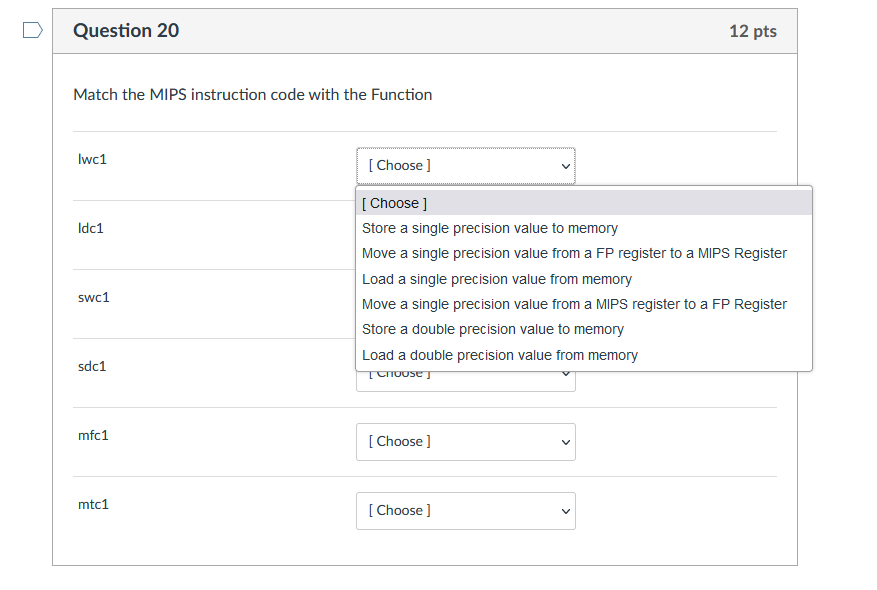Open the dropdown next to mtc1
The width and height of the screenshot is (877, 590).
pyautogui.click(x=465, y=510)
